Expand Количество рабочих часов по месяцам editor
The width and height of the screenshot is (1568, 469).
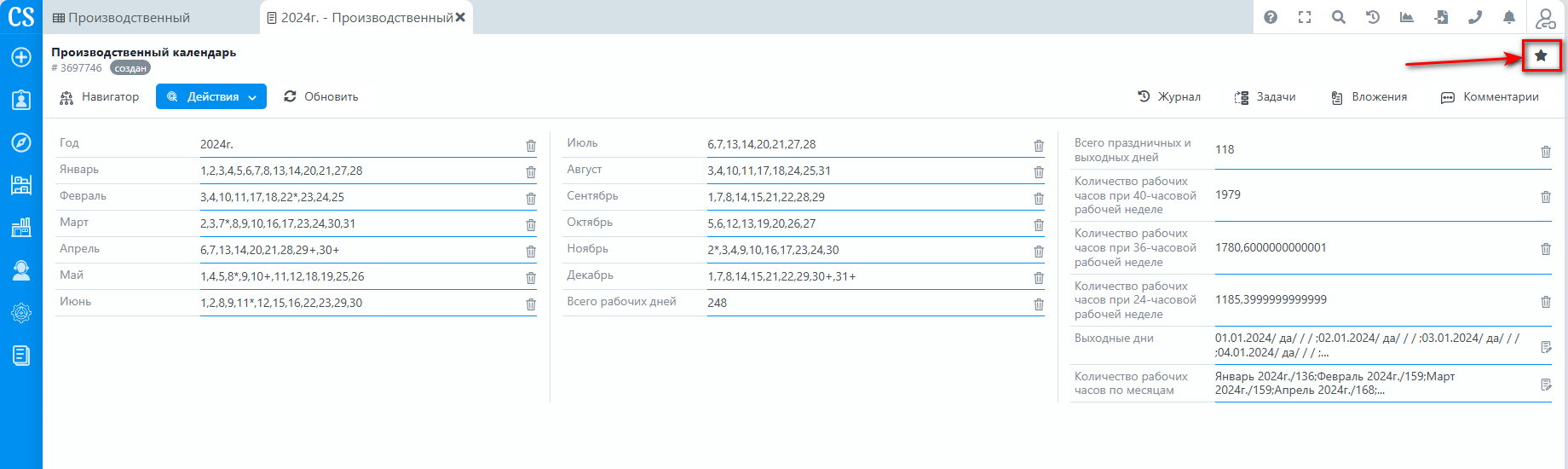1546,385
